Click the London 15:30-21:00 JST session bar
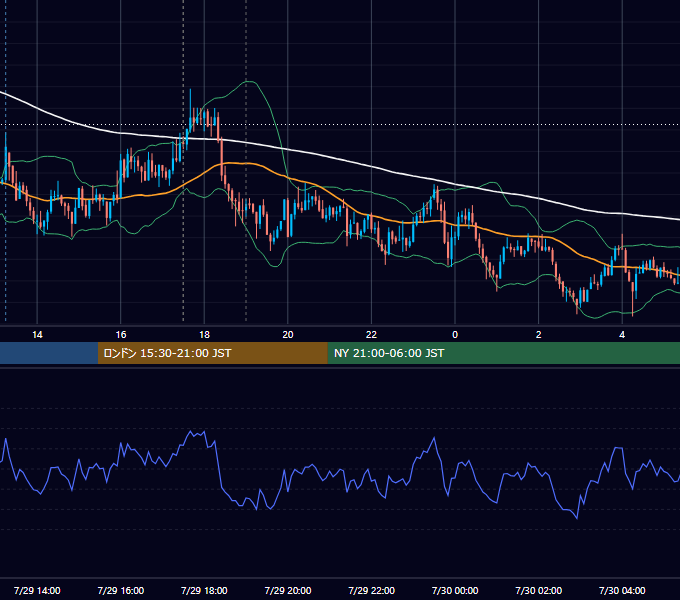 tap(212, 353)
